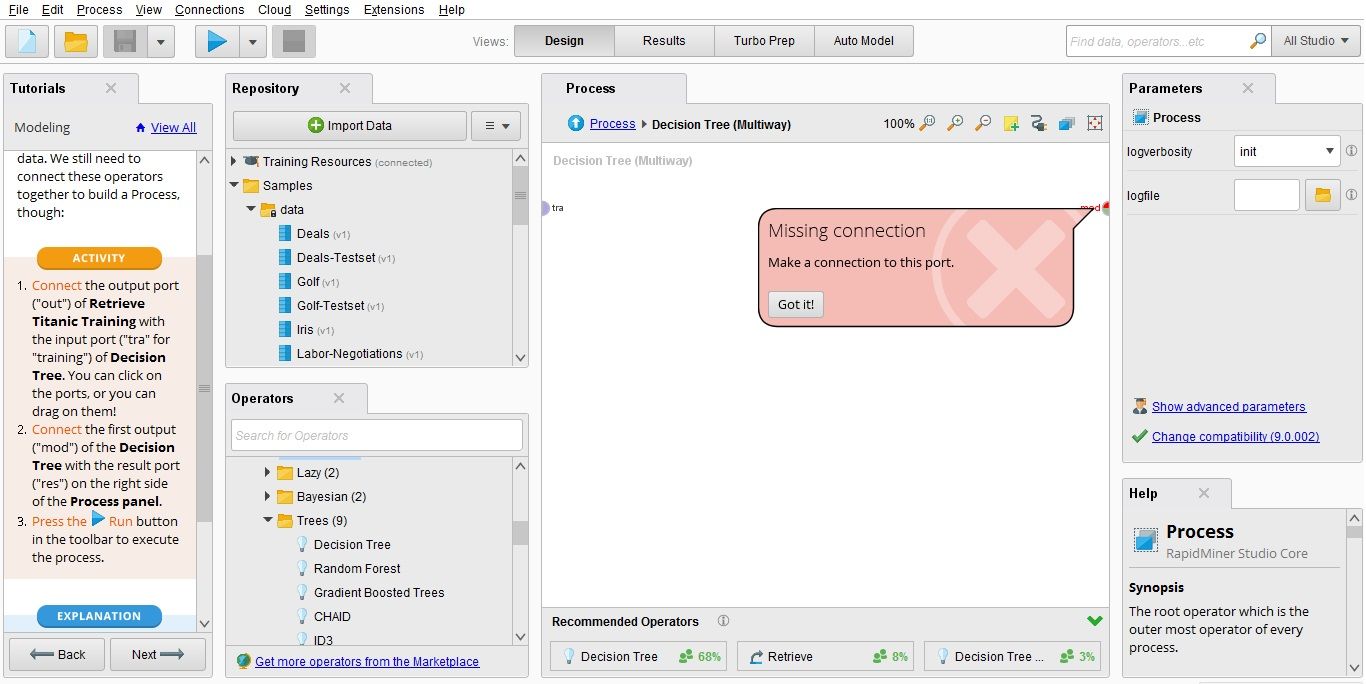Click the tutorial Next button
Viewport: 1366px width, 684px height.
pyautogui.click(x=158, y=654)
